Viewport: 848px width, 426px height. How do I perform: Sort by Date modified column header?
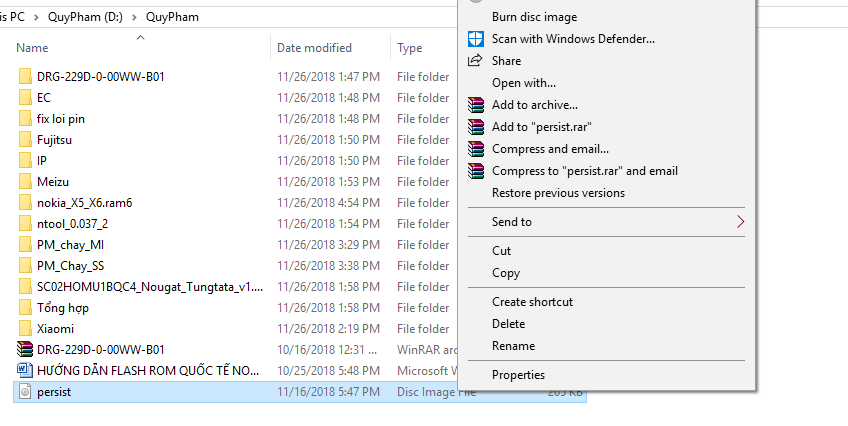(x=314, y=48)
